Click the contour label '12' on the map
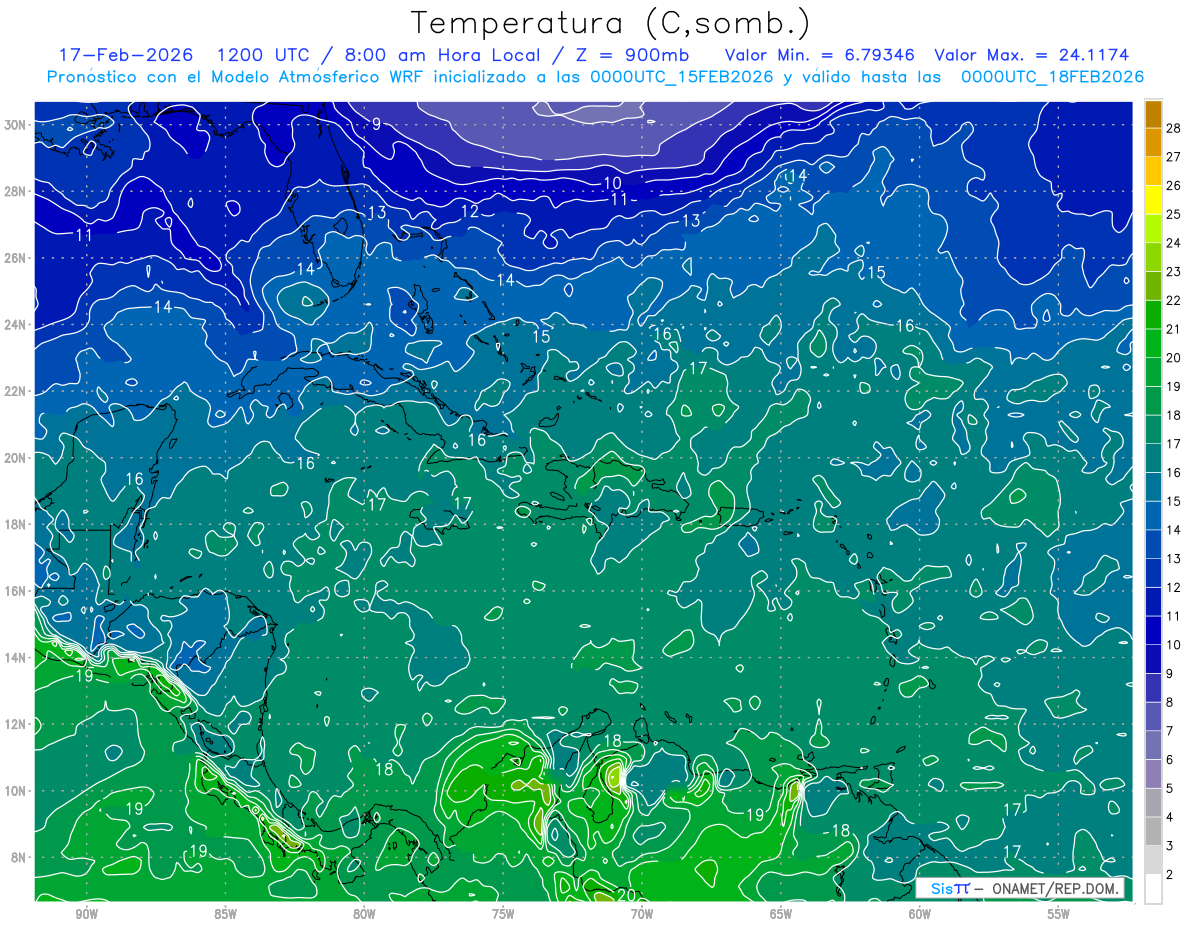The height and width of the screenshot is (927, 1200). (470, 211)
